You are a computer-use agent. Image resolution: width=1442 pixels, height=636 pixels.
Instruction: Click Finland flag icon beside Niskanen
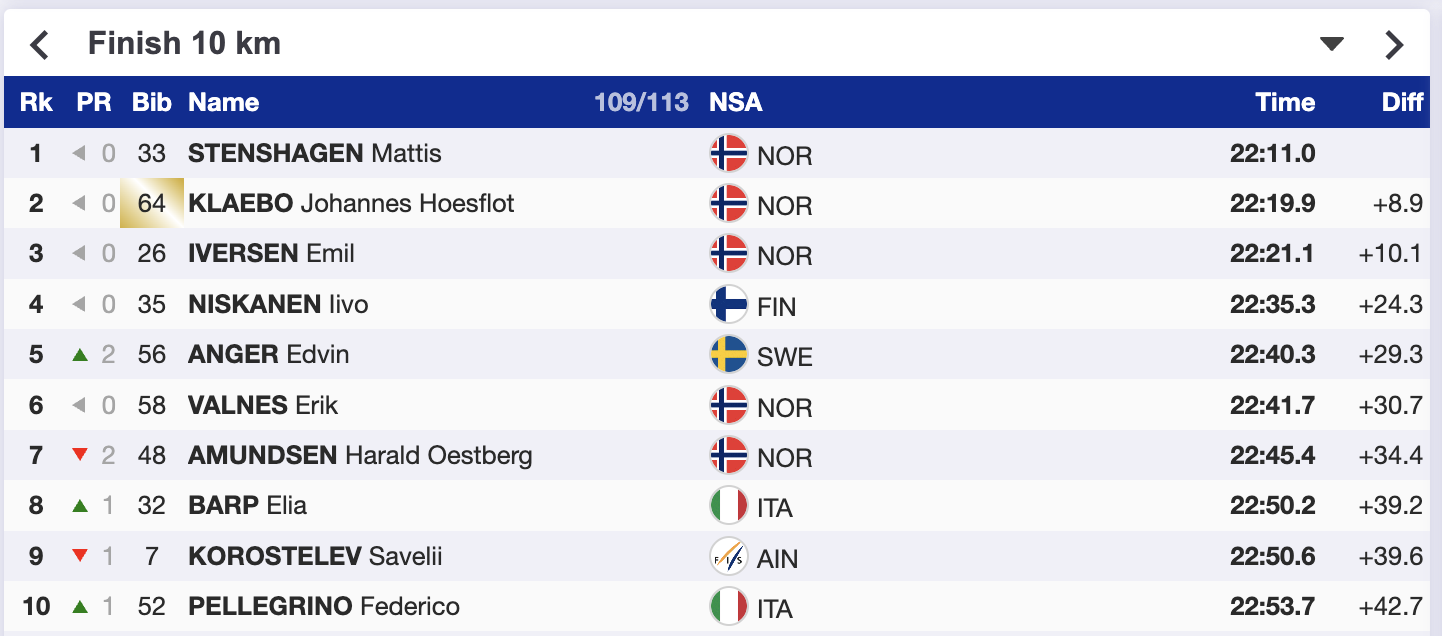click(x=729, y=305)
